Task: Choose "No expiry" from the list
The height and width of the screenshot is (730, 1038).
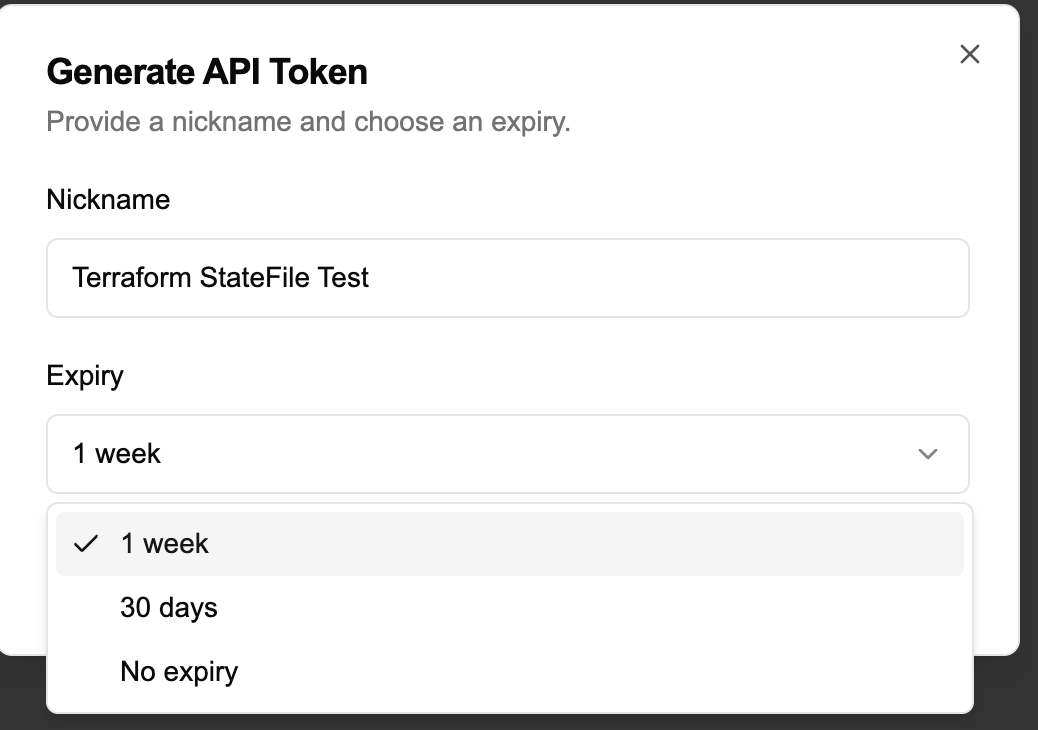Action: 509,671
